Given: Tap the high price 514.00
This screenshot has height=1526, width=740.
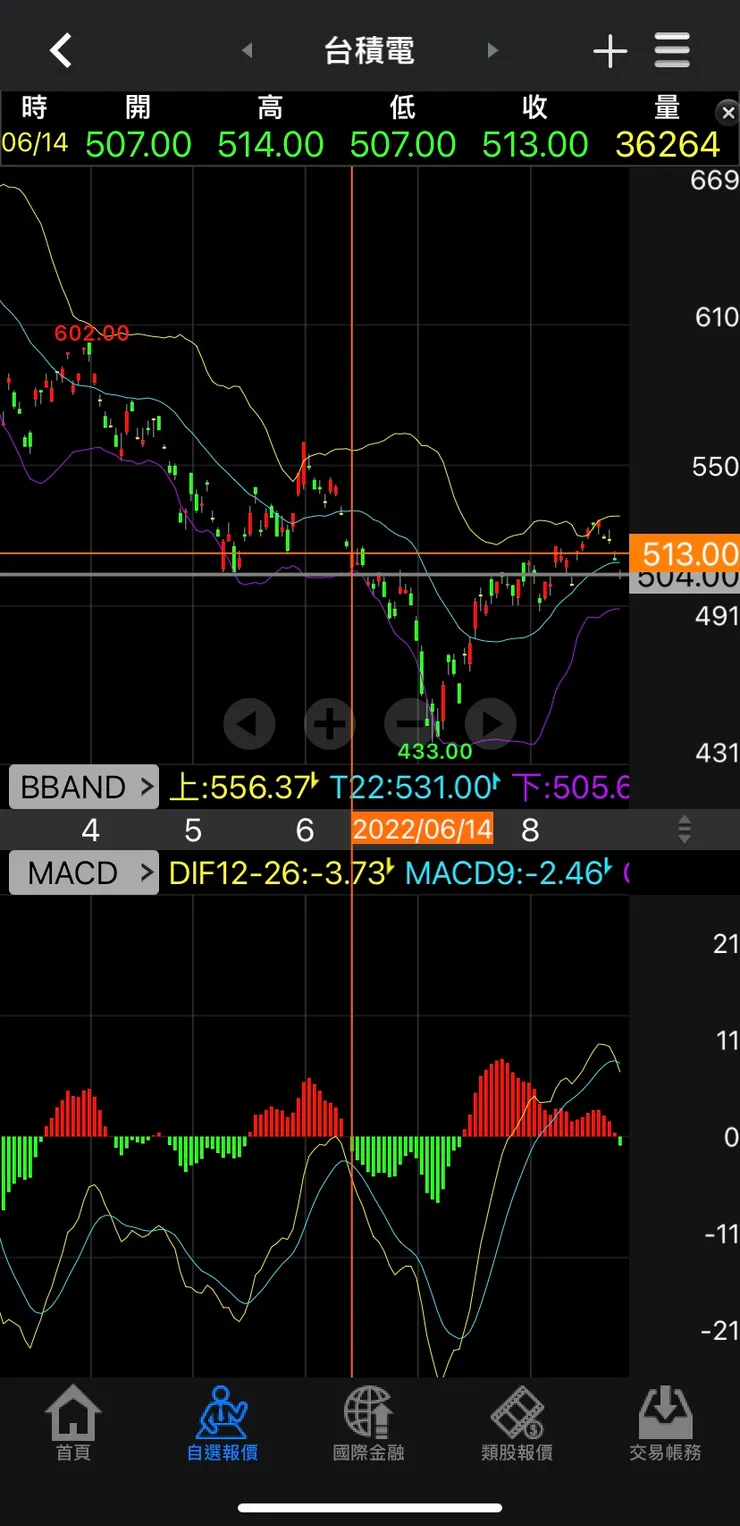Looking at the screenshot, I should coord(271,145).
